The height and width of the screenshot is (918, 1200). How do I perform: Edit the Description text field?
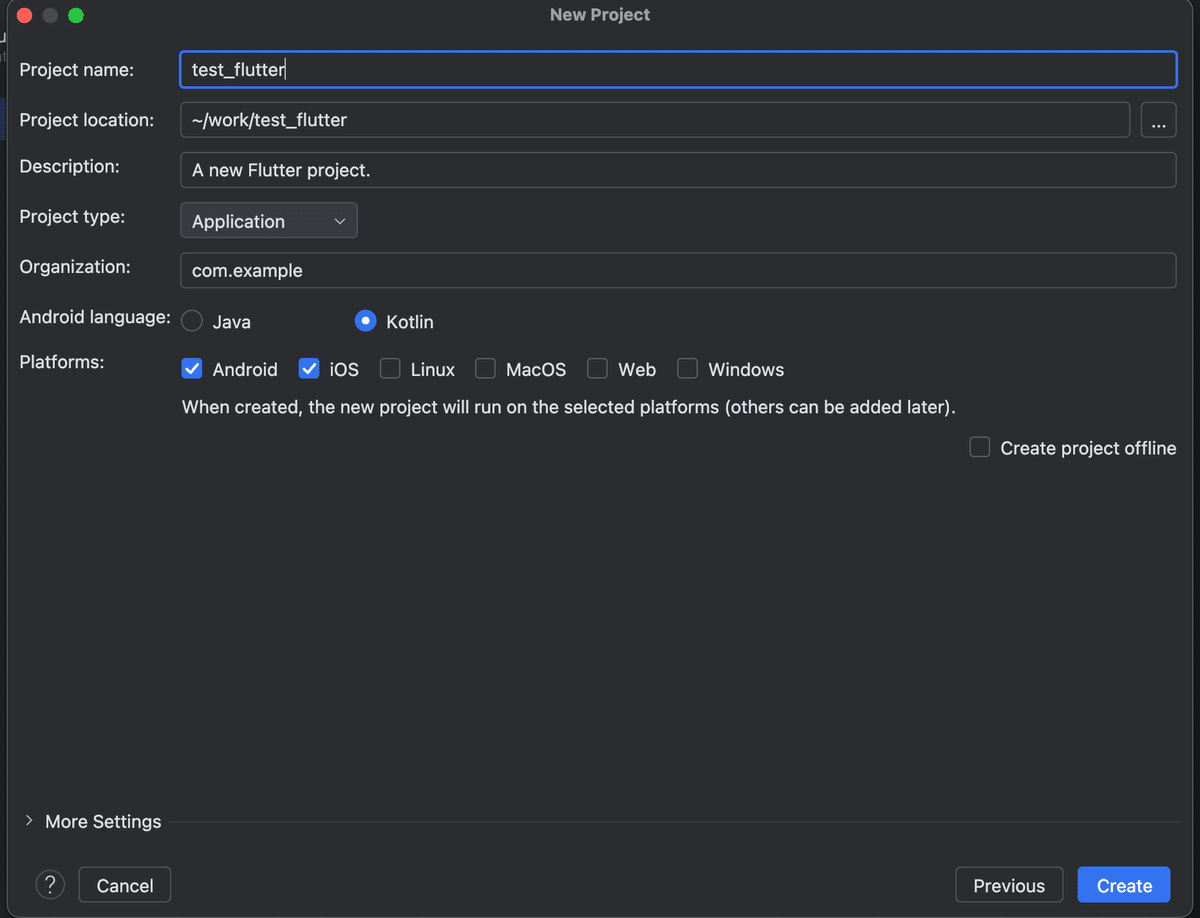pos(678,170)
